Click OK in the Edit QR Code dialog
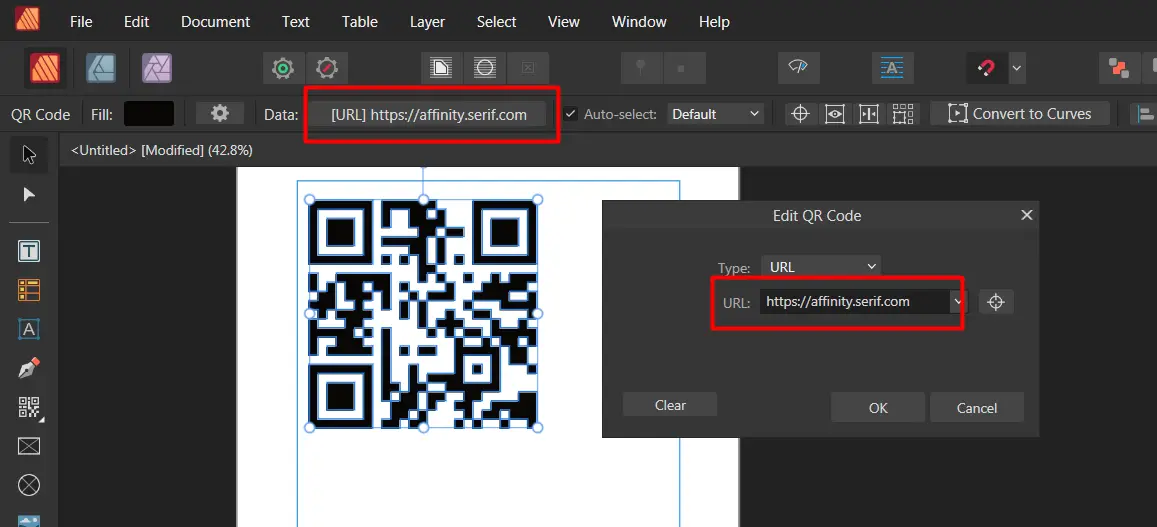1157x527 pixels. tap(877, 407)
